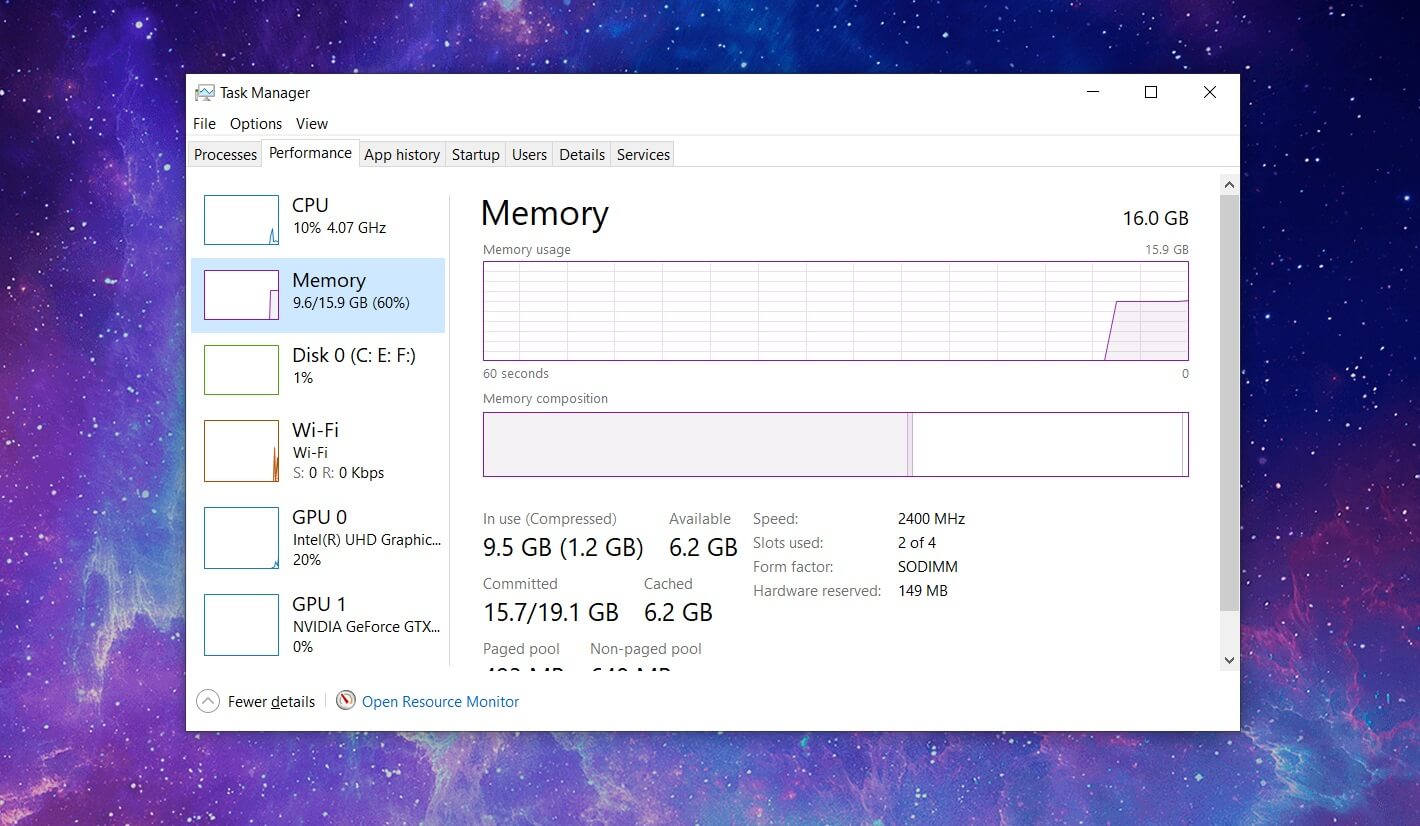The image size is (1420, 826).
Task: Select the Memory graph in the sidebar
Action: pos(318,290)
